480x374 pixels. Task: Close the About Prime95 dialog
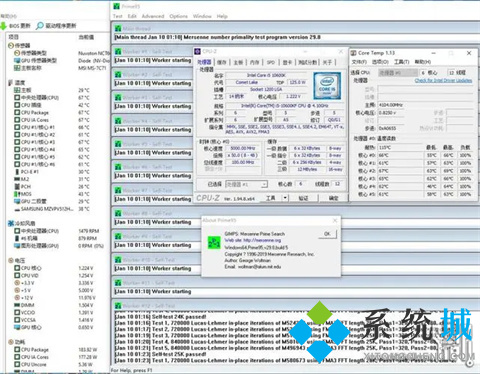click(335, 220)
